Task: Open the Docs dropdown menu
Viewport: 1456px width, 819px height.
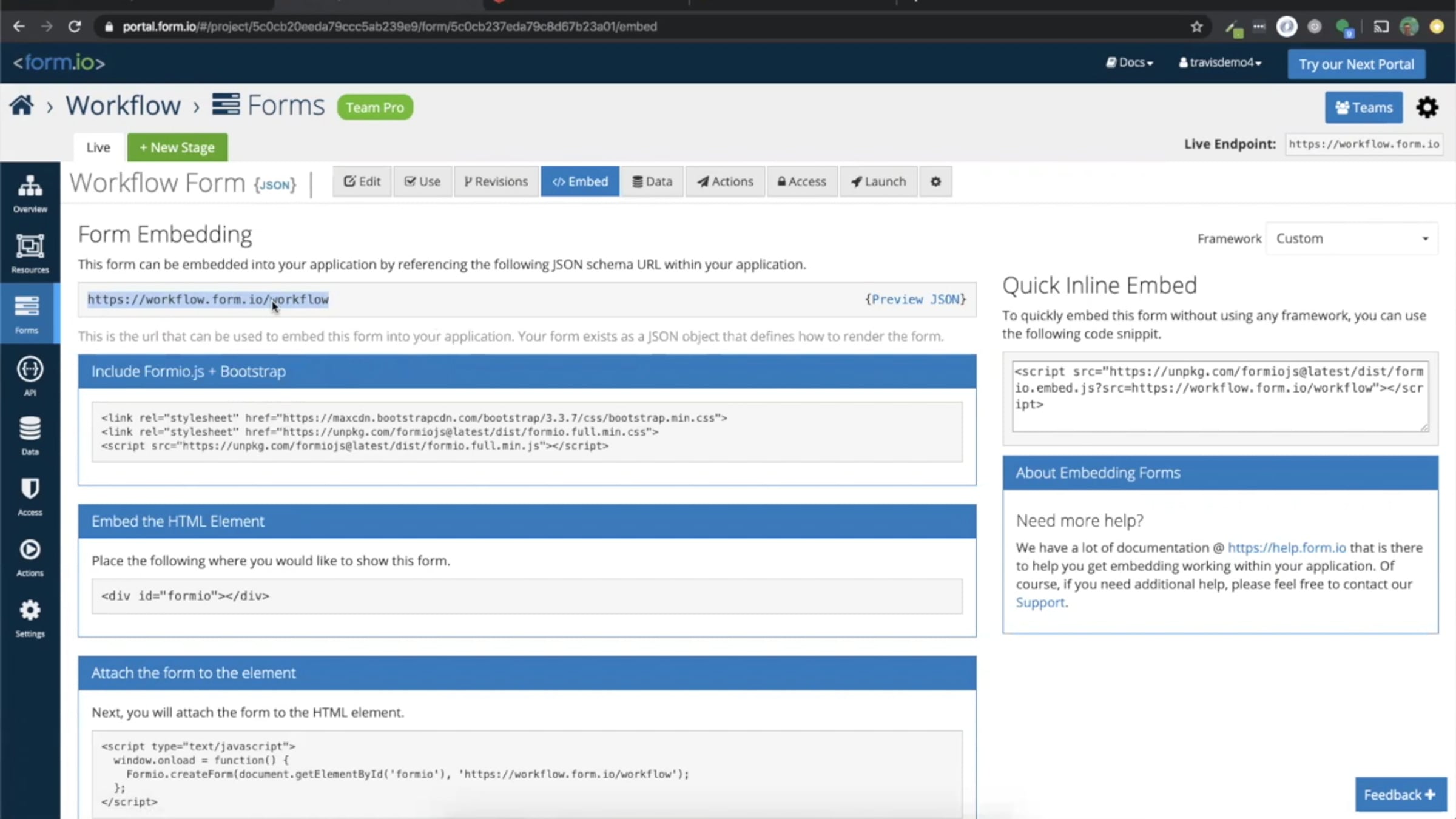Action: point(1129,62)
